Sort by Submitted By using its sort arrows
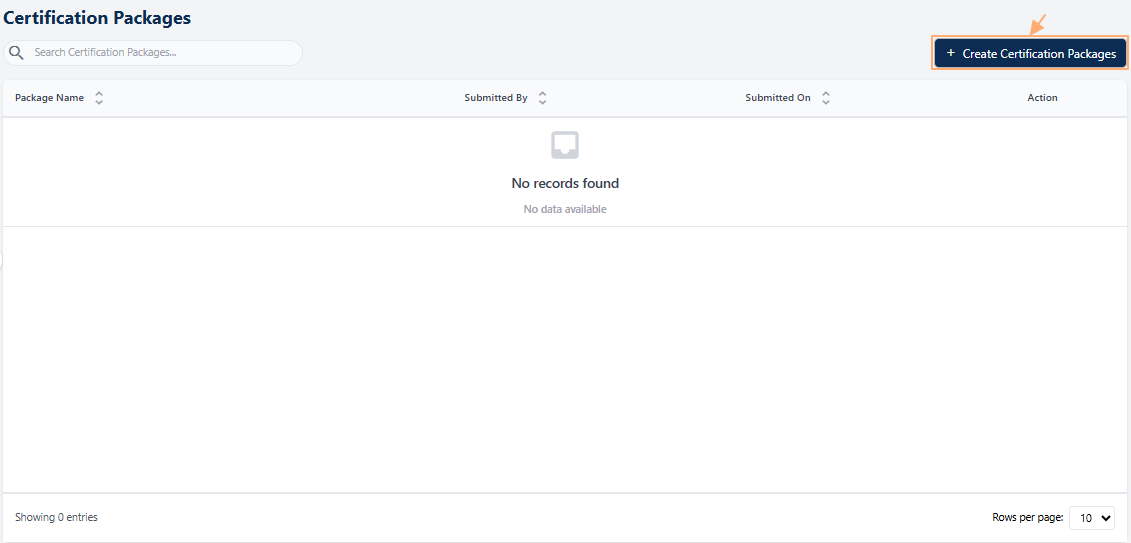The height and width of the screenshot is (543, 1131). tap(542, 98)
